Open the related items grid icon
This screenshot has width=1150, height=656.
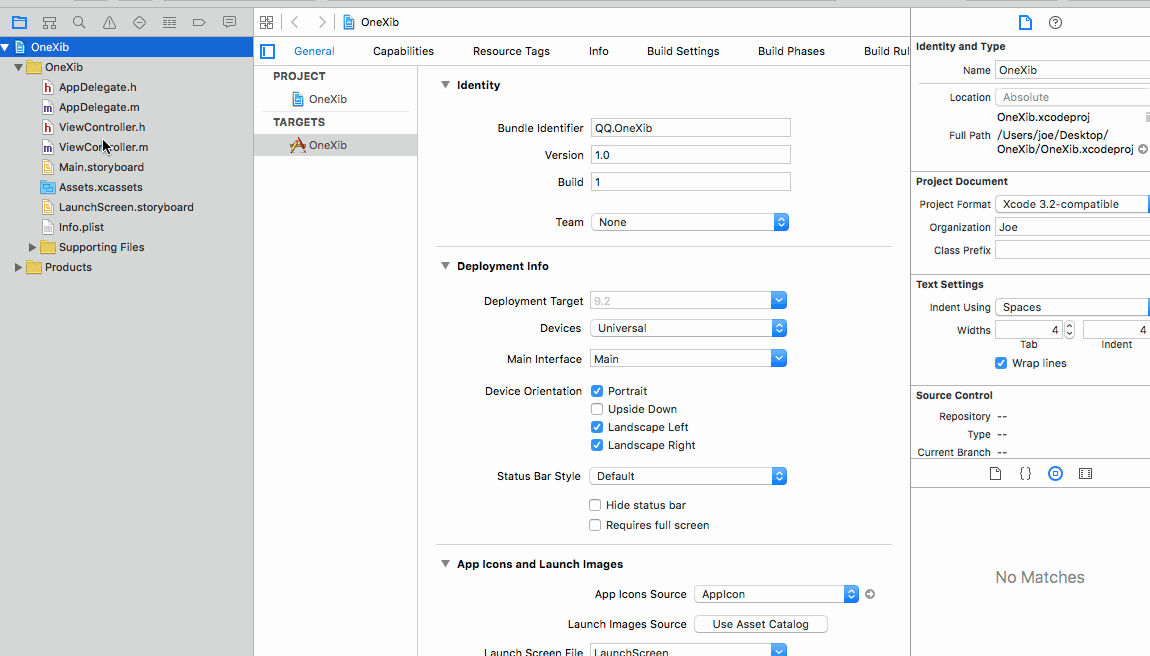(267, 23)
